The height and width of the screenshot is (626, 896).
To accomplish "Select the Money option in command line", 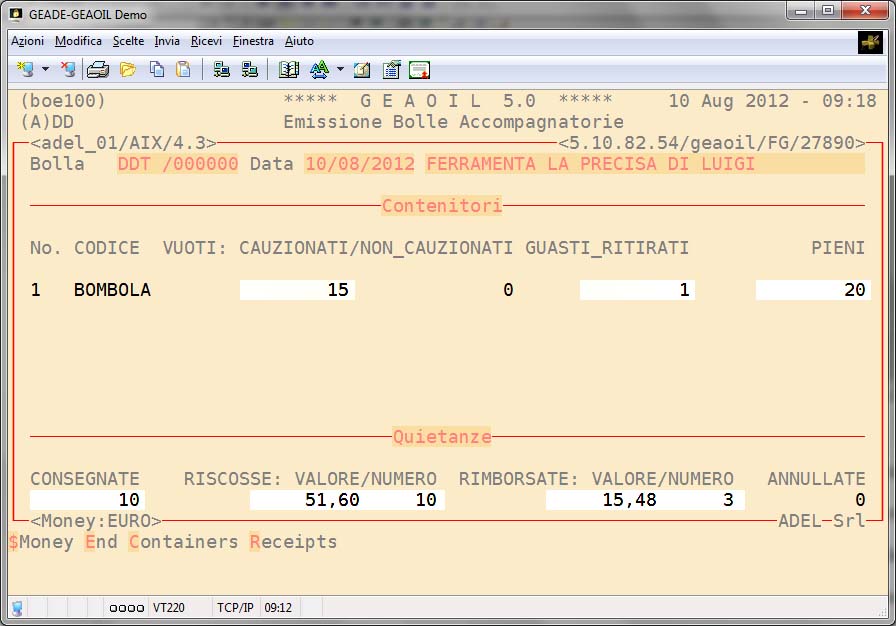I will click(40, 542).
